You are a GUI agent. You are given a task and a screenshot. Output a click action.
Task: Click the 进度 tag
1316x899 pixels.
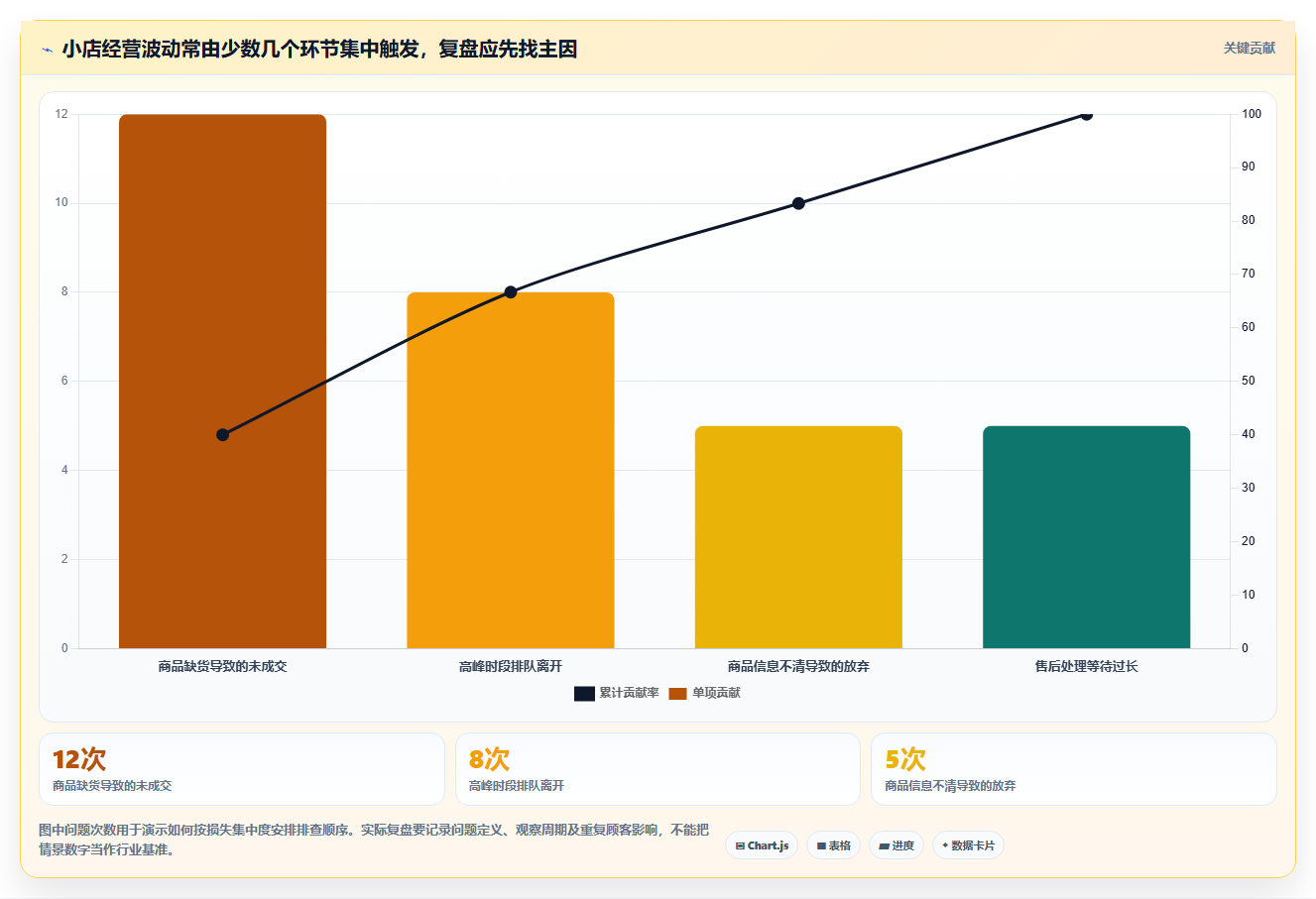[897, 845]
